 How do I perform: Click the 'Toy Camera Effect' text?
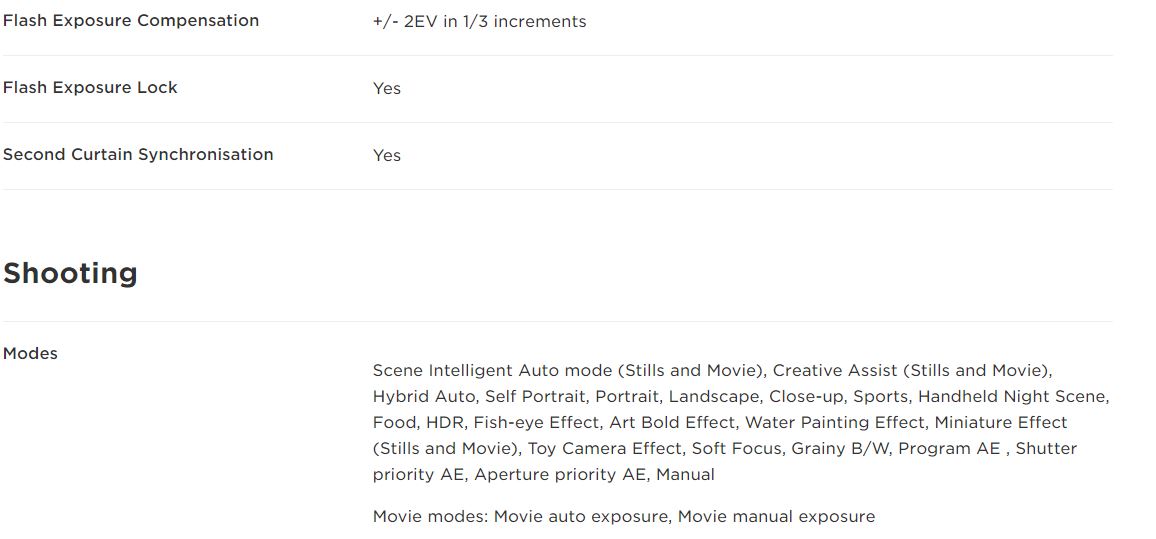[605, 448]
